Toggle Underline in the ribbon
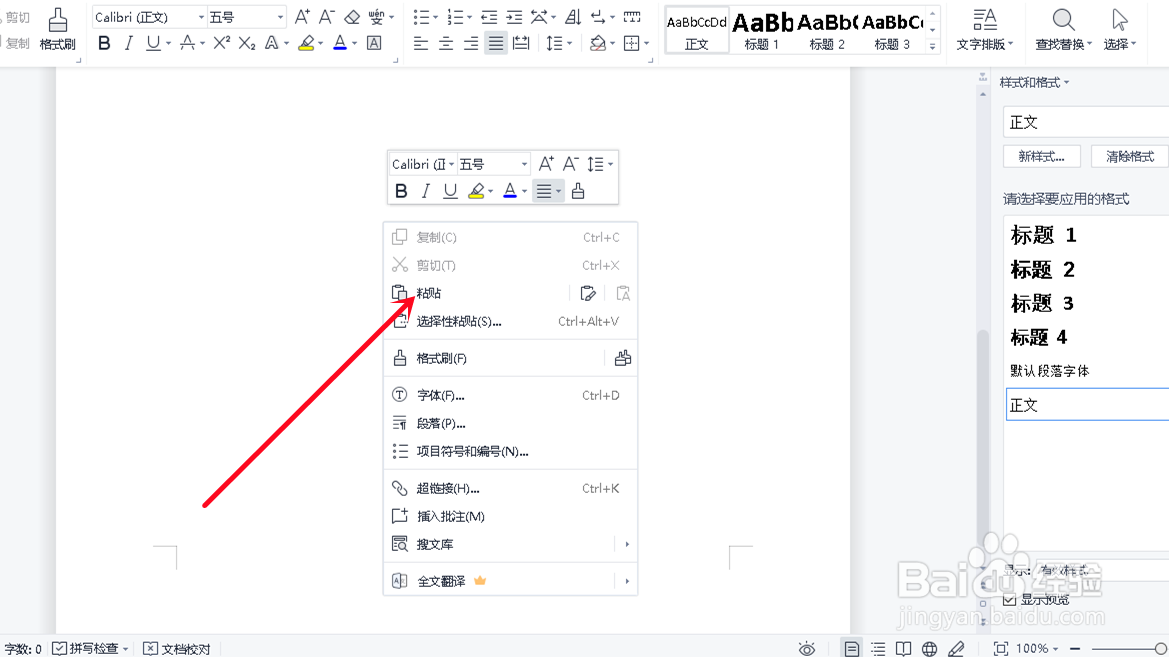The height and width of the screenshot is (657, 1169). 153,43
